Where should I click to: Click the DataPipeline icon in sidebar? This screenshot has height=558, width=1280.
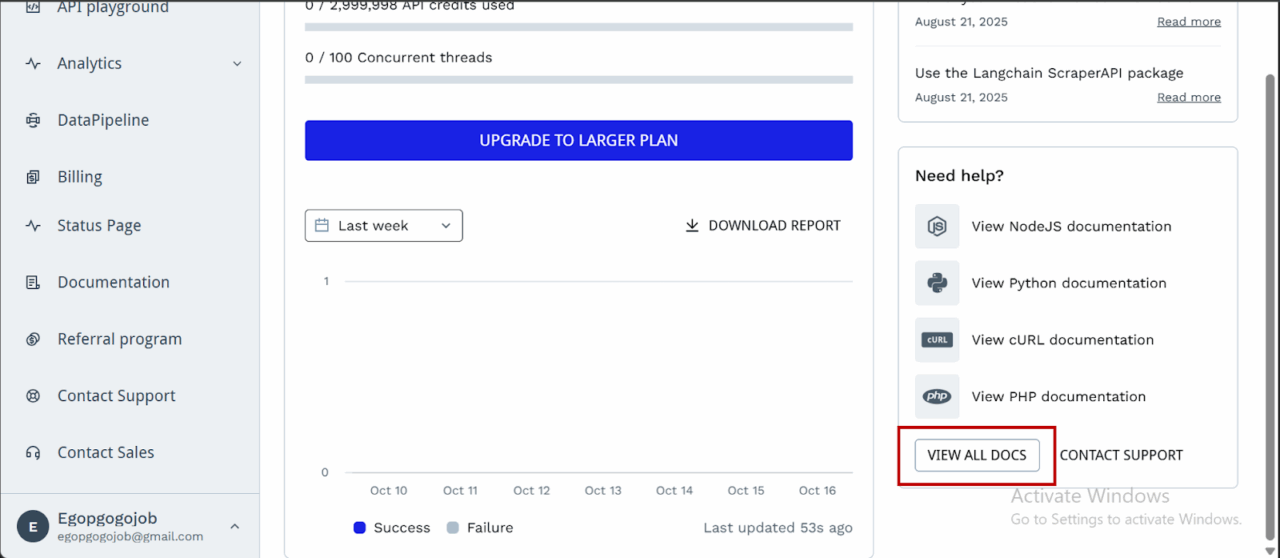pos(33,120)
